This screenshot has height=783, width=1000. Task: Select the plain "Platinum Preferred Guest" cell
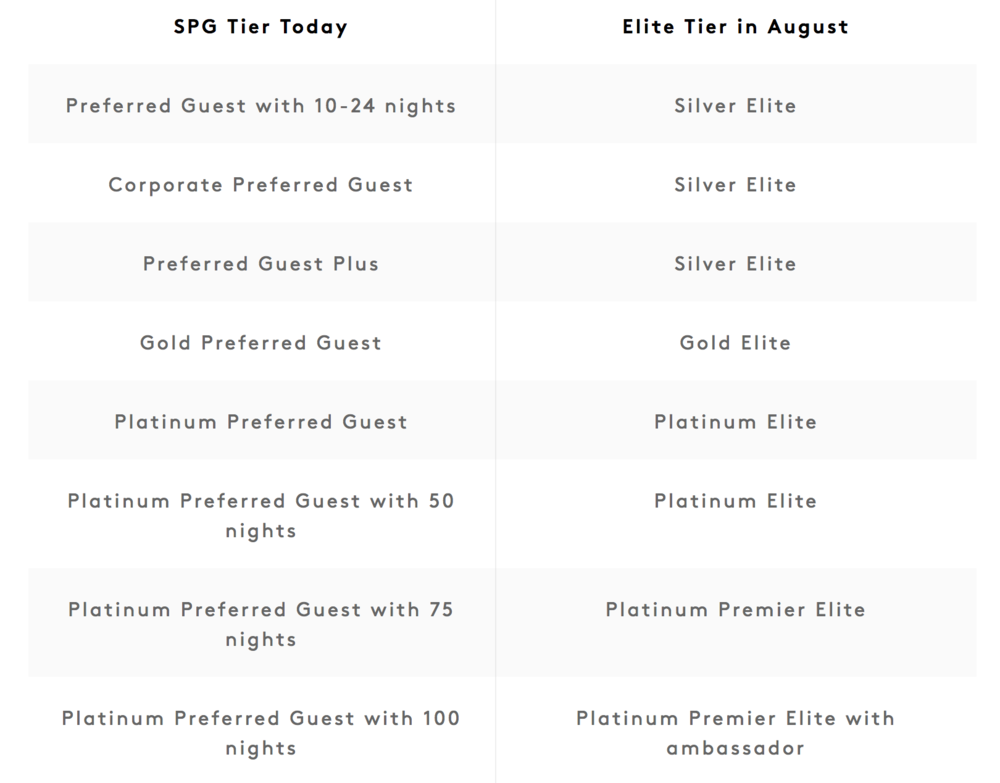[x=260, y=422]
